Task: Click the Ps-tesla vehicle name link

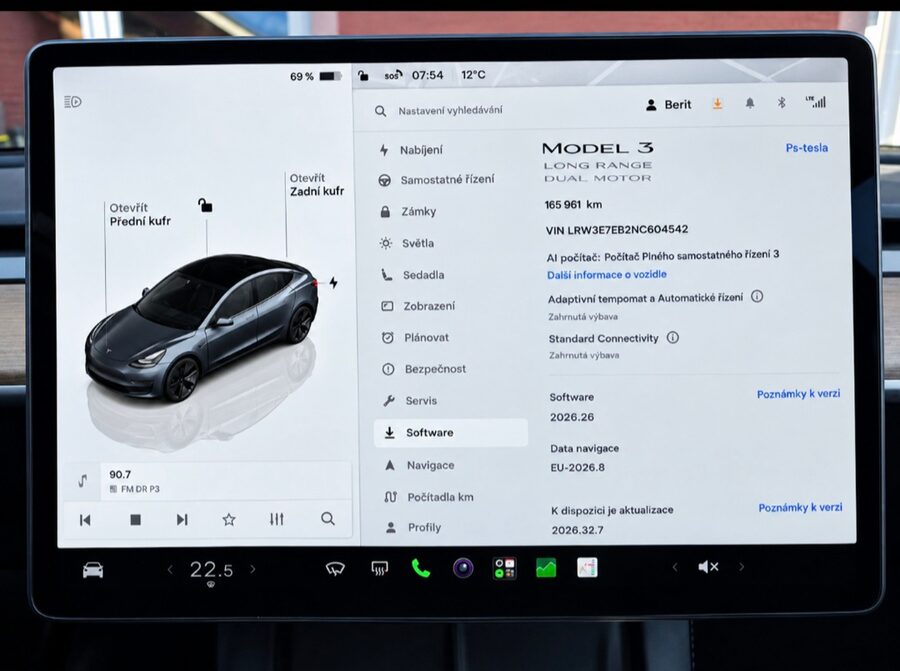Action: click(x=806, y=148)
